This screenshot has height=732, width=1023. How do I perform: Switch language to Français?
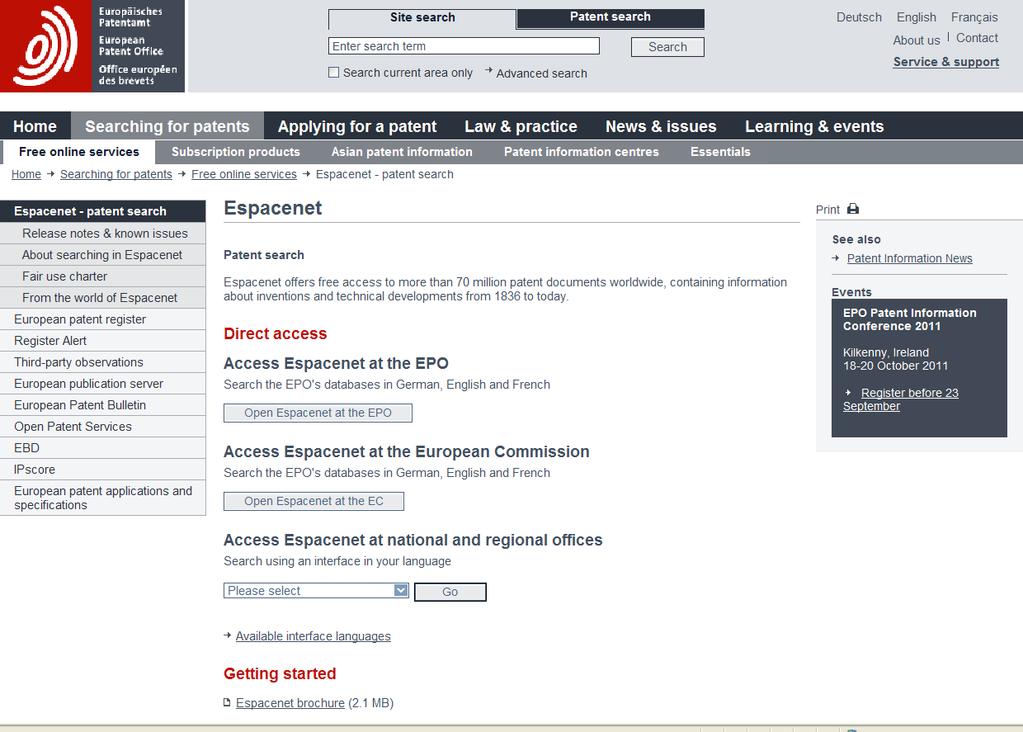(x=974, y=17)
